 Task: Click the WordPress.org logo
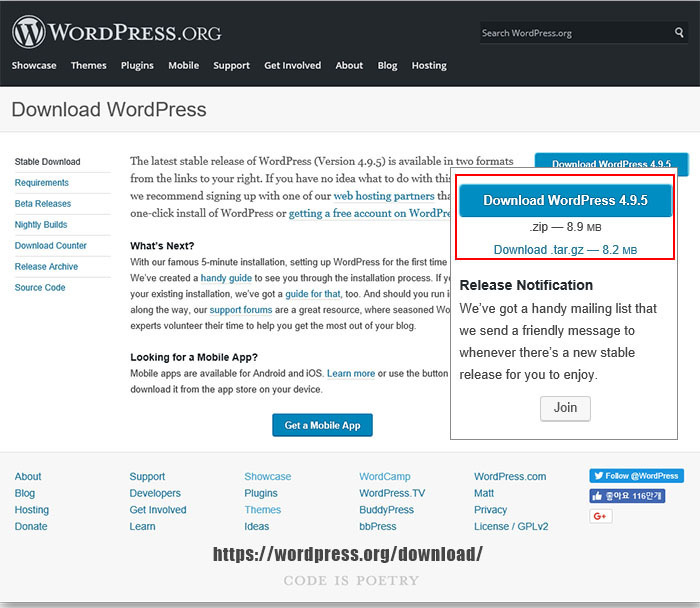[117, 32]
